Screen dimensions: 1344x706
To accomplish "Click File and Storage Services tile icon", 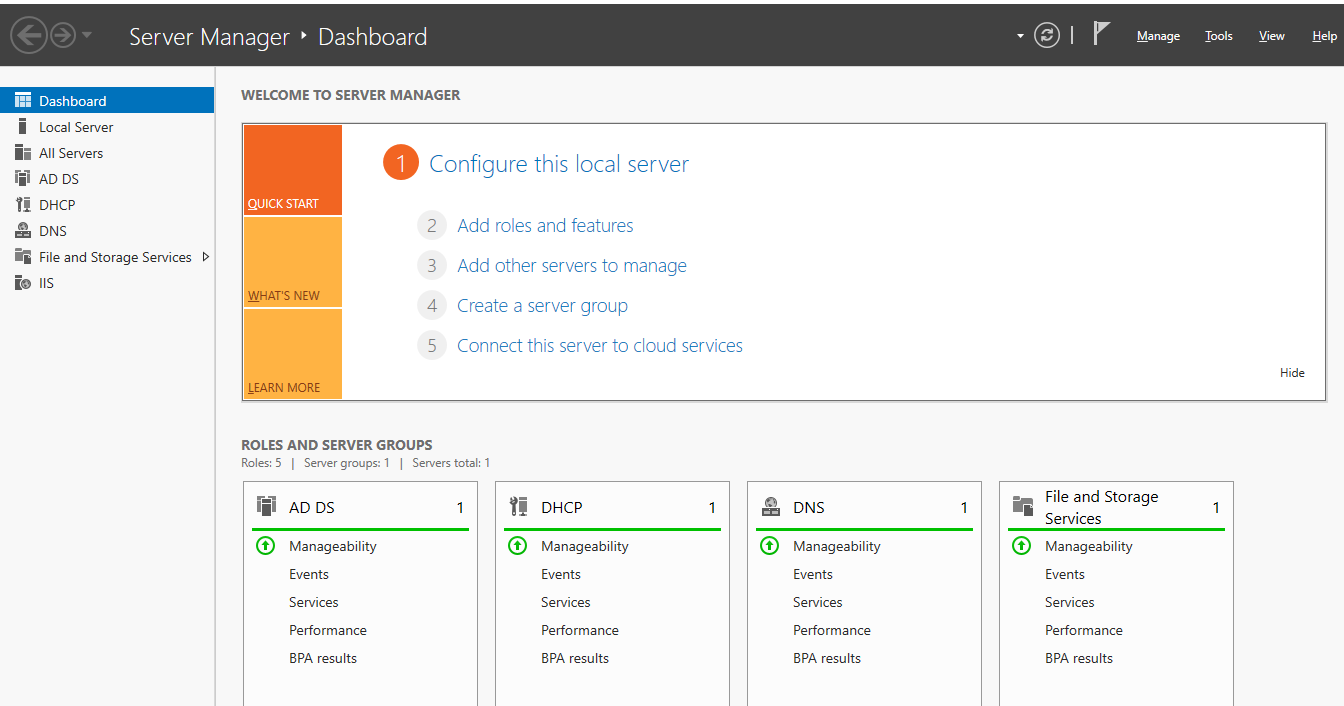I will 1022,506.
